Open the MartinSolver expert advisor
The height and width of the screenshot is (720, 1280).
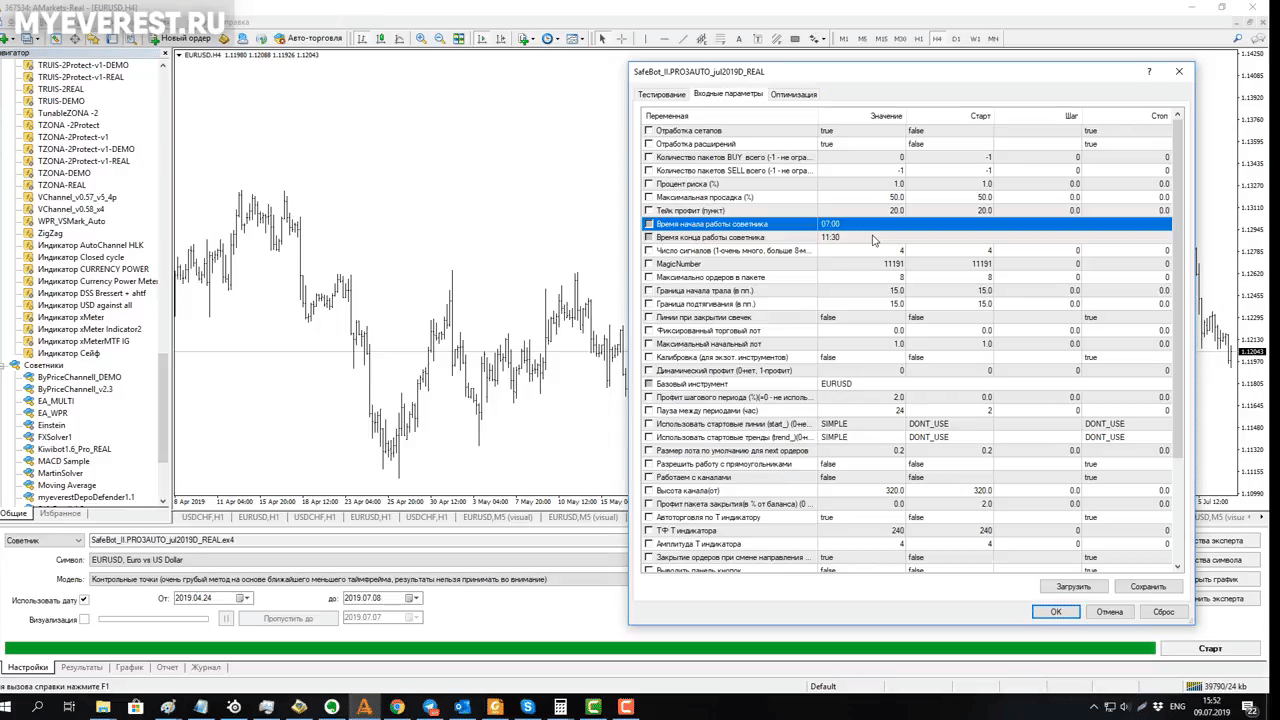(x=60, y=473)
